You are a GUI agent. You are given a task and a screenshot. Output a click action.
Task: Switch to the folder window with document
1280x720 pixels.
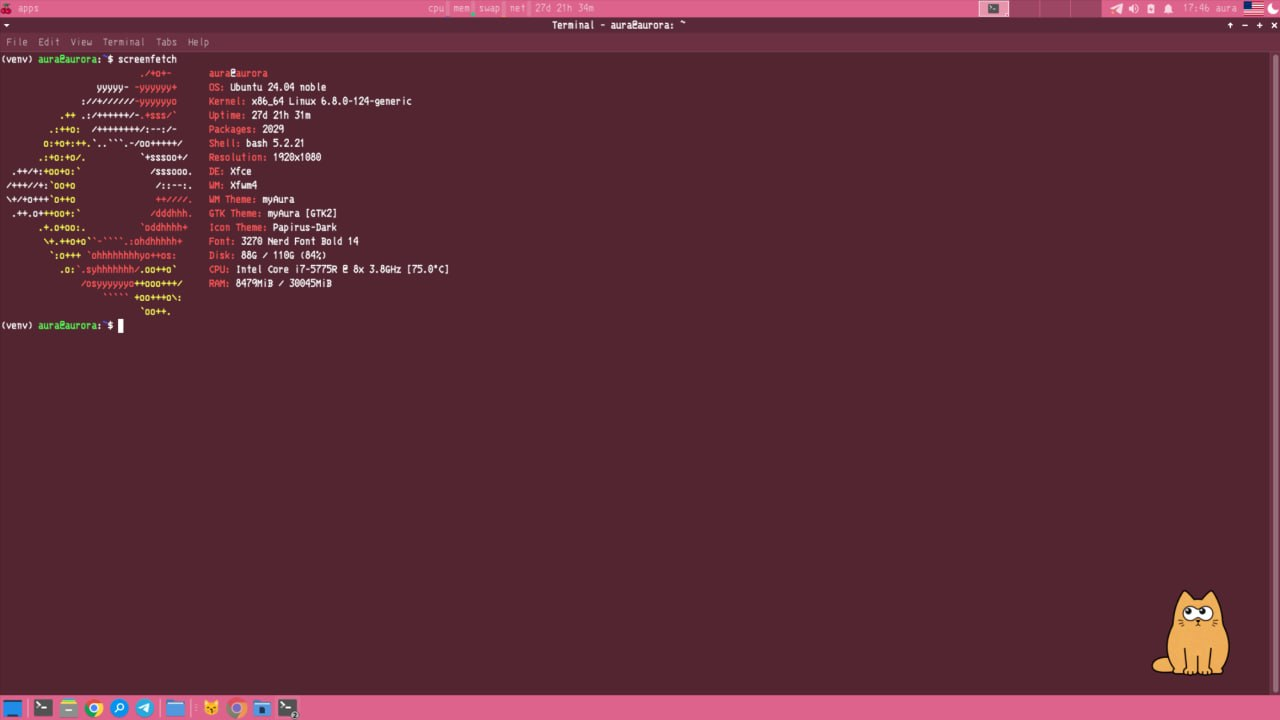pyautogui.click(x=262, y=708)
